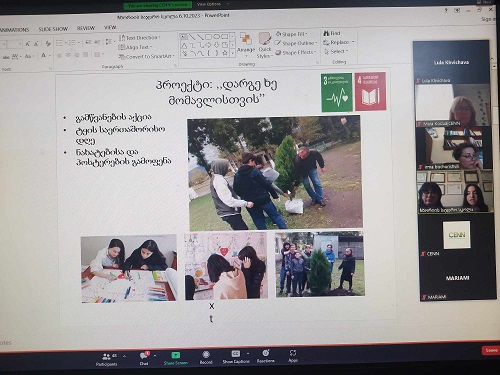Select the Oval shape in shapes gallery

click(217, 37)
